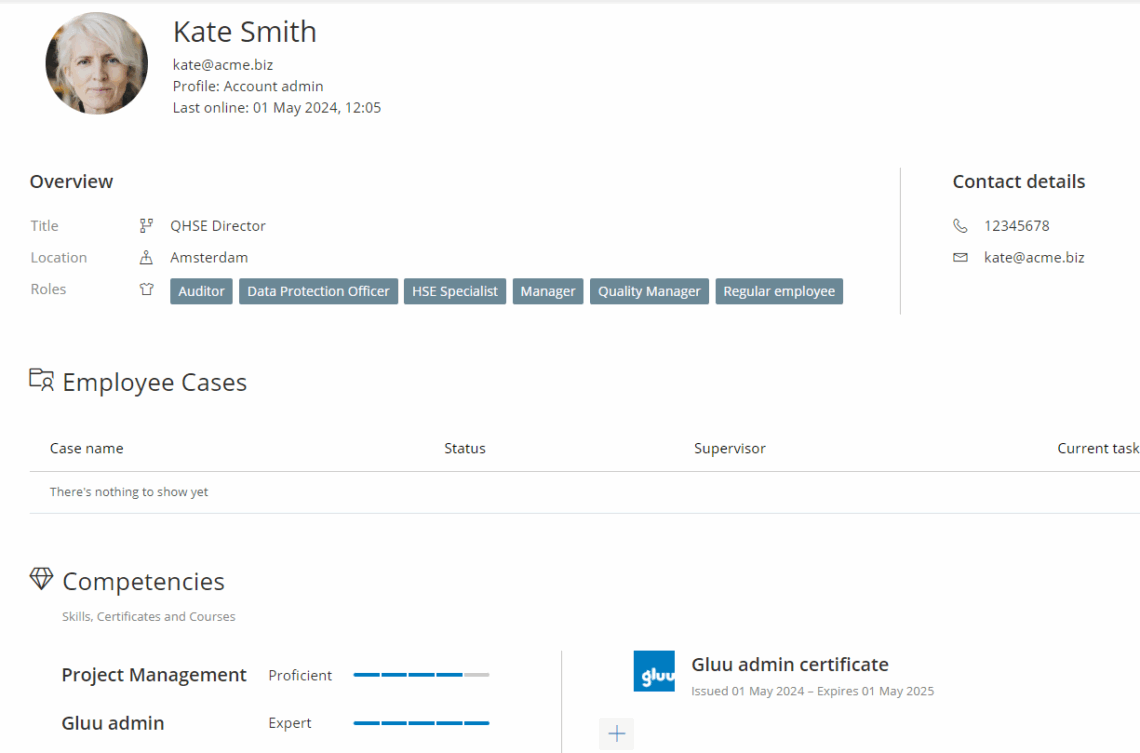This screenshot has height=753, width=1140.
Task: Click the envelope icon in Contact details
Action: 960,258
